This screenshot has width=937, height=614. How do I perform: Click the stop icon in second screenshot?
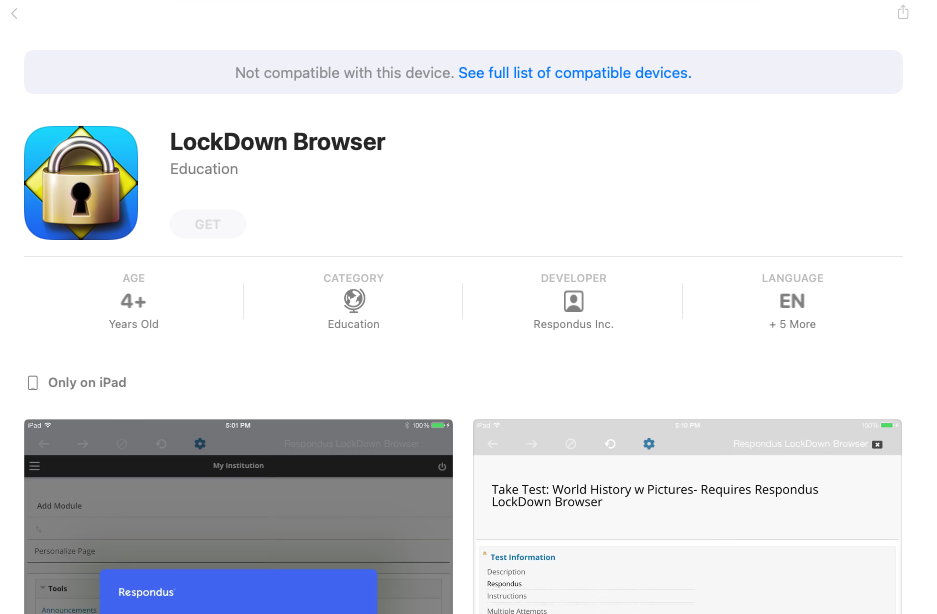(571, 444)
